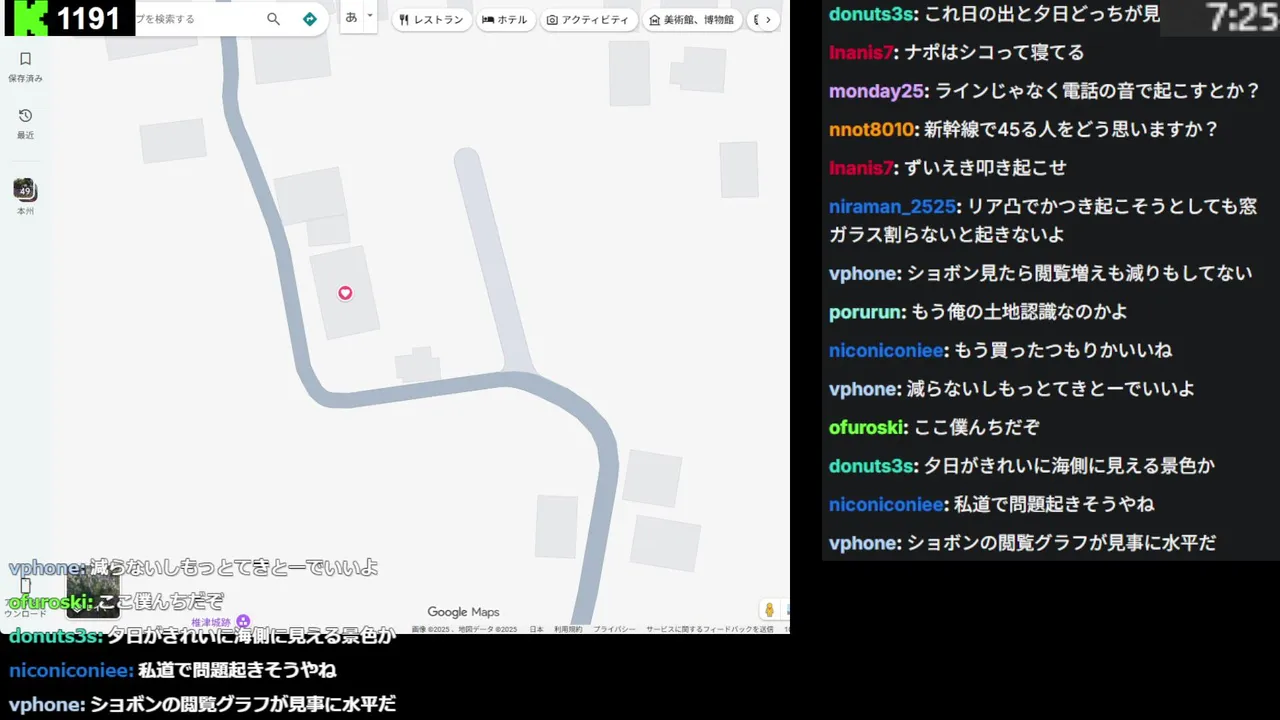Click the 日本 region link in map footer
1280x720 pixels.
(536, 629)
